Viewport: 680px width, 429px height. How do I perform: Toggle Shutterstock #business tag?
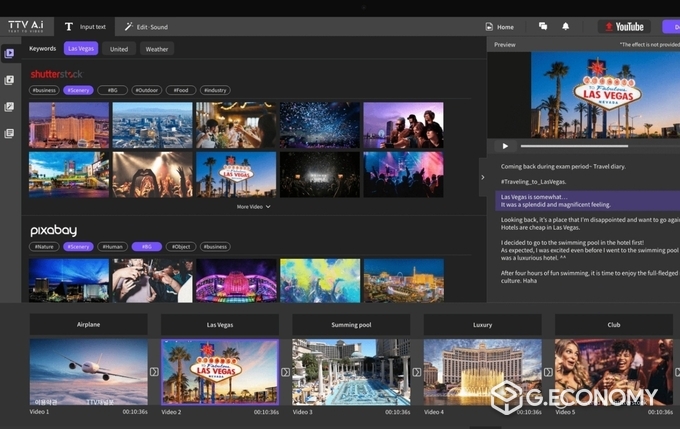pos(44,90)
